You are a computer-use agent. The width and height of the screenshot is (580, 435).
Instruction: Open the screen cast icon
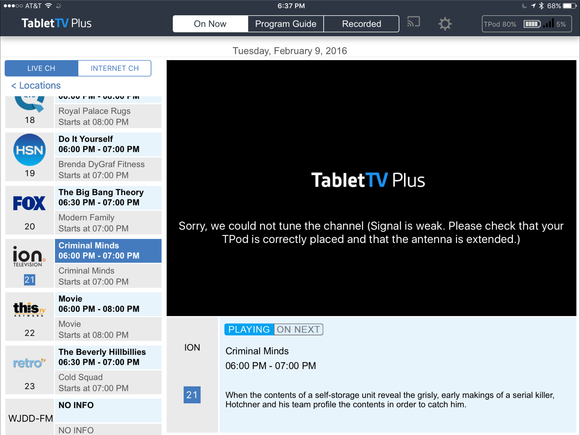[413, 22]
